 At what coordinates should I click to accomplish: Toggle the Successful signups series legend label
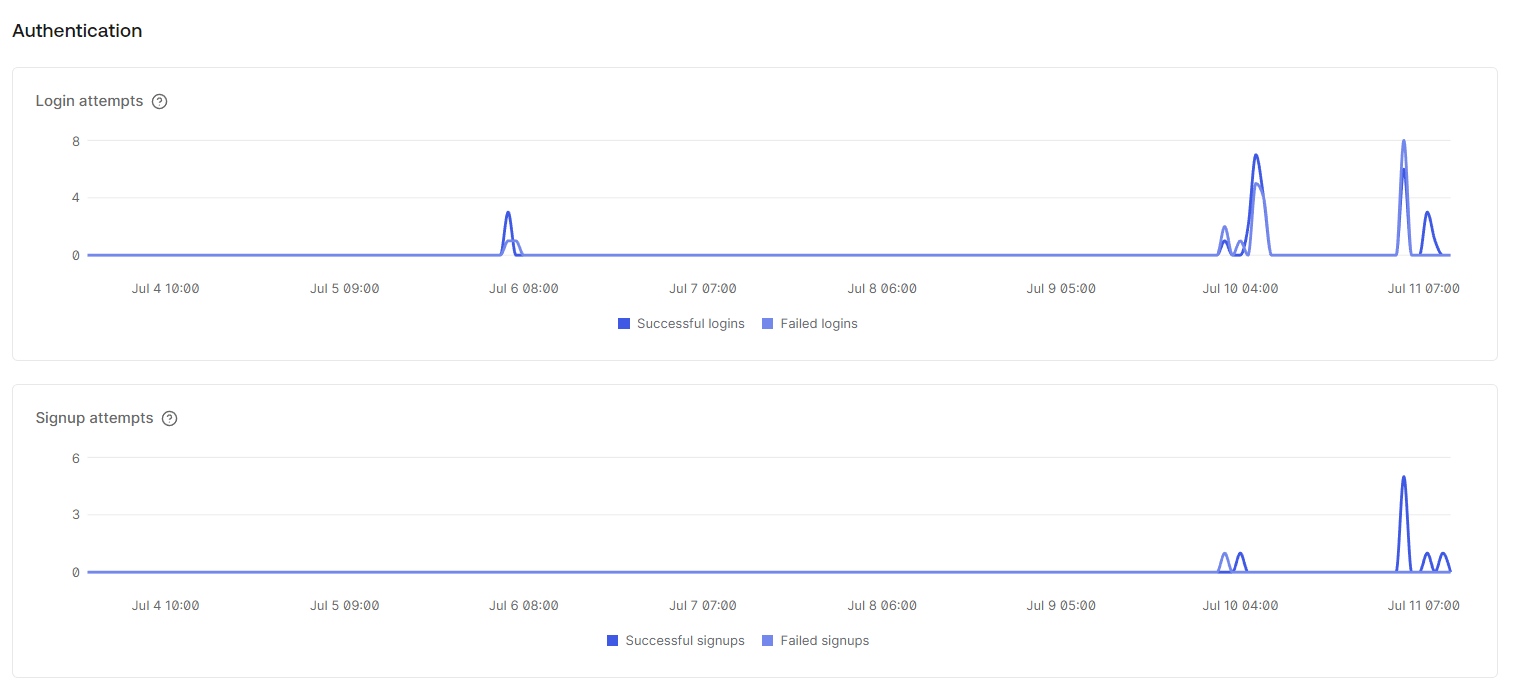pyautogui.click(x=684, y=641)
